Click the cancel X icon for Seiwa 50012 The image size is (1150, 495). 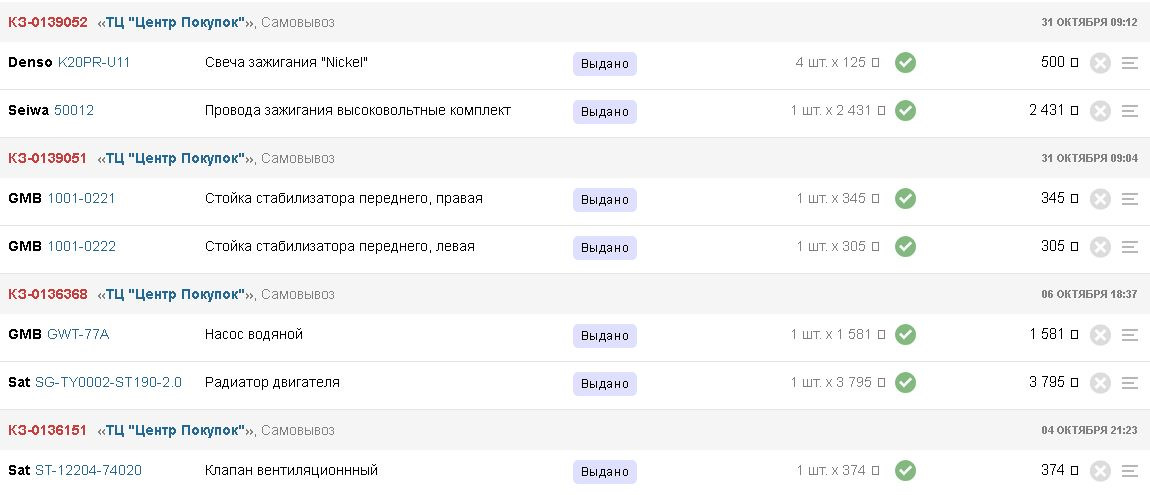(1099, 111)
